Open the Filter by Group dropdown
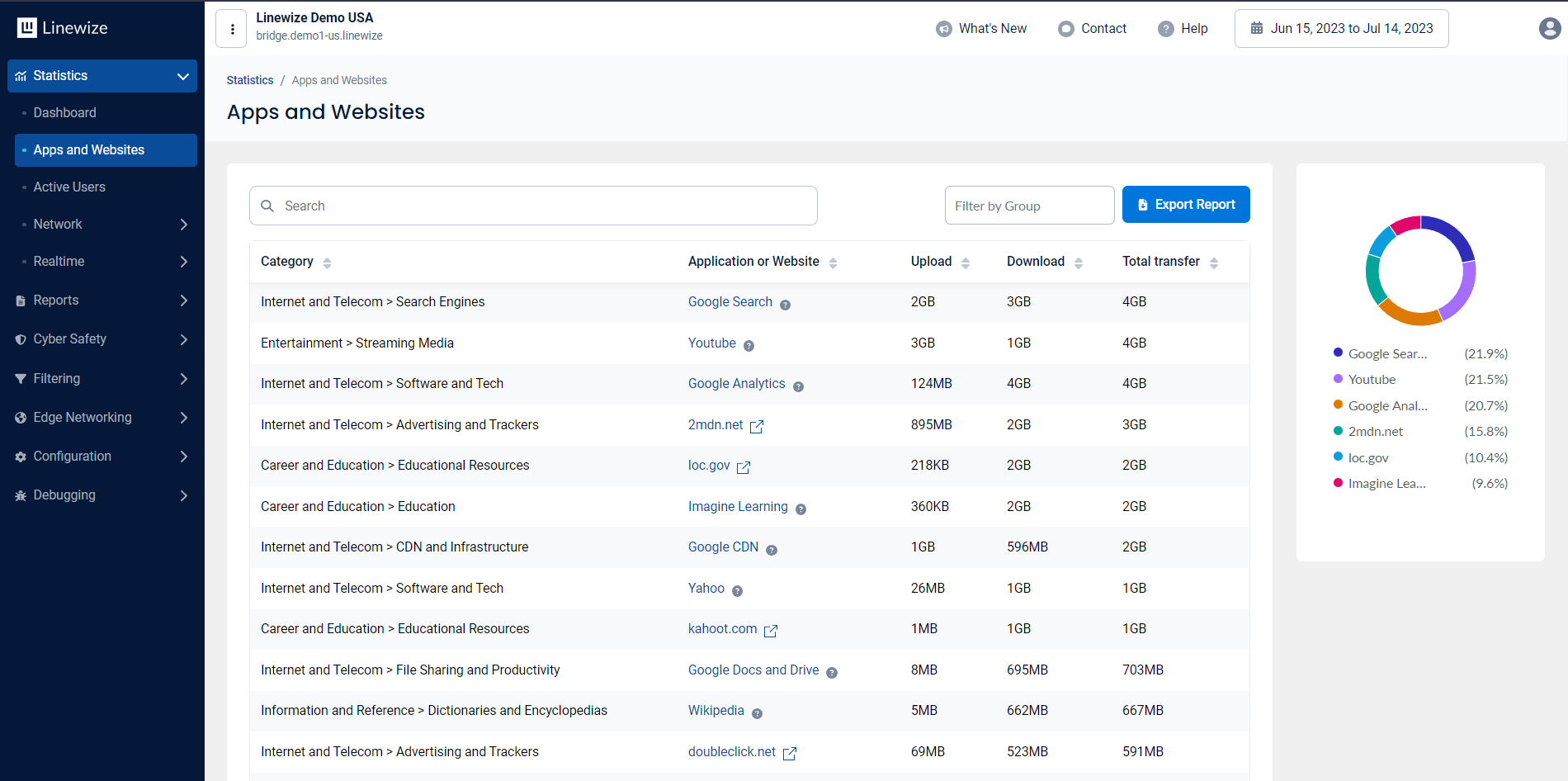 pyautogui.click(x=1029, y=206)
